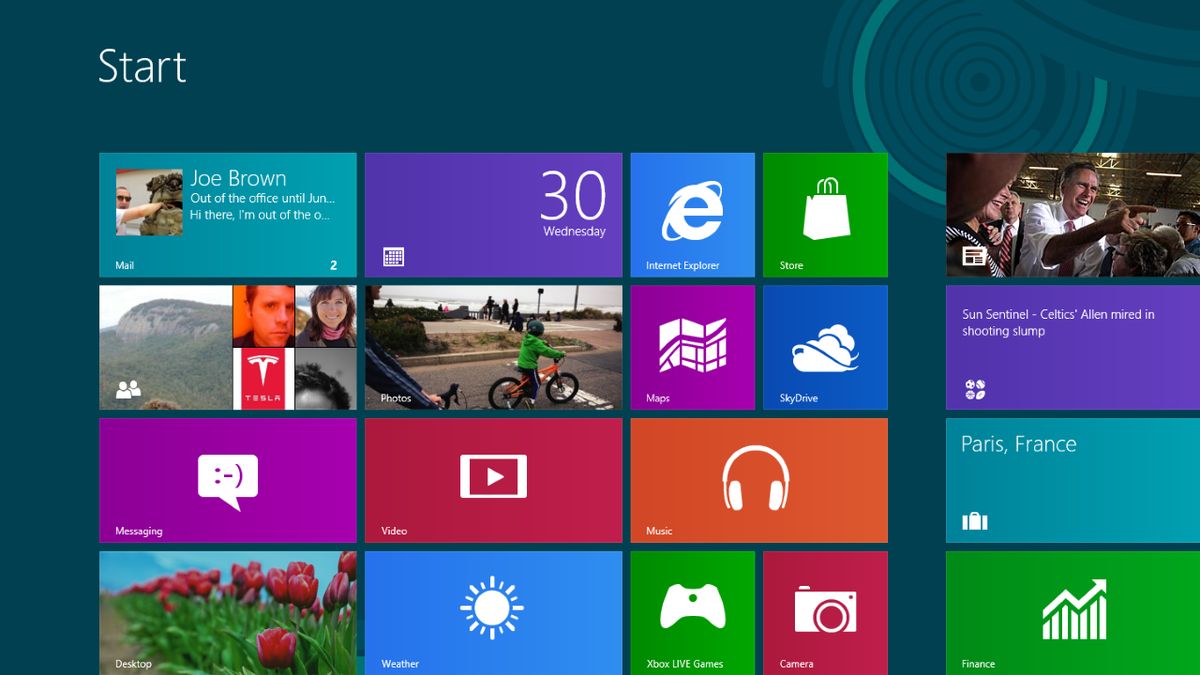Image resolution: width=1200 pixels, height=675 pixels.
Task: Open the Joe Brown mail message
Action: tap(228, 215)
